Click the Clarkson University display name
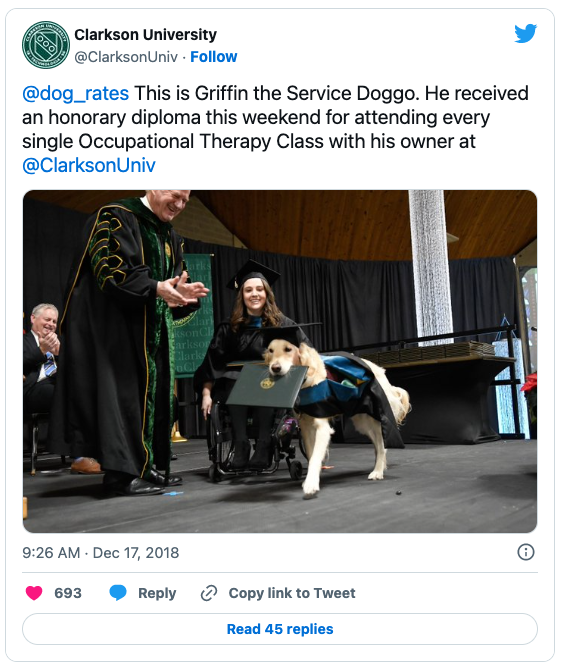 [145, 35]
